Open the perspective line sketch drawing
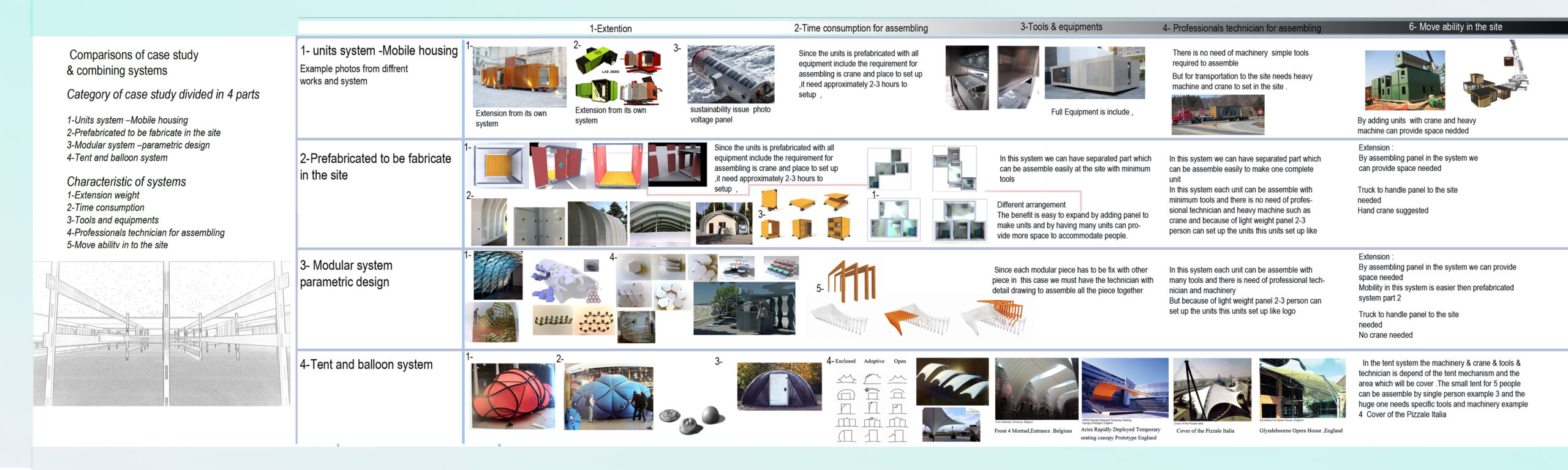1568x470 pixels. coord(162,334)
